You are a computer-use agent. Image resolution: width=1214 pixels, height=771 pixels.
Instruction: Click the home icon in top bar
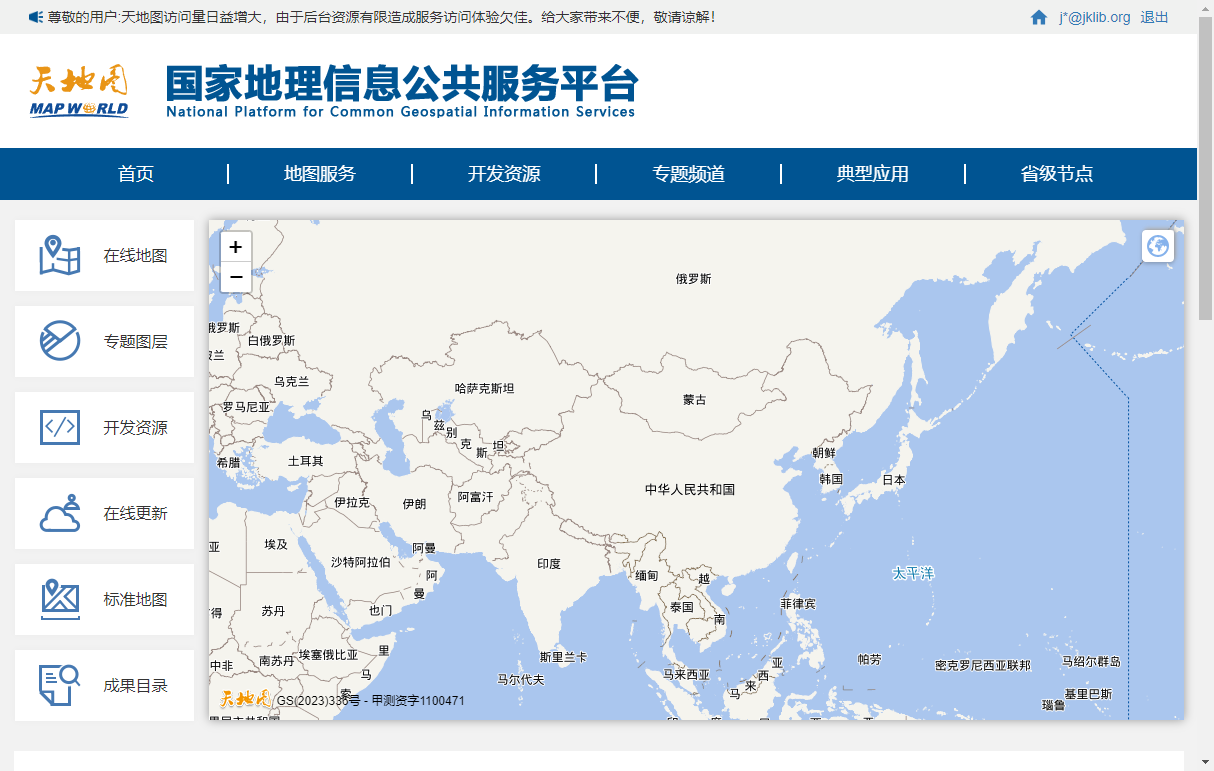coord(1039,17)
